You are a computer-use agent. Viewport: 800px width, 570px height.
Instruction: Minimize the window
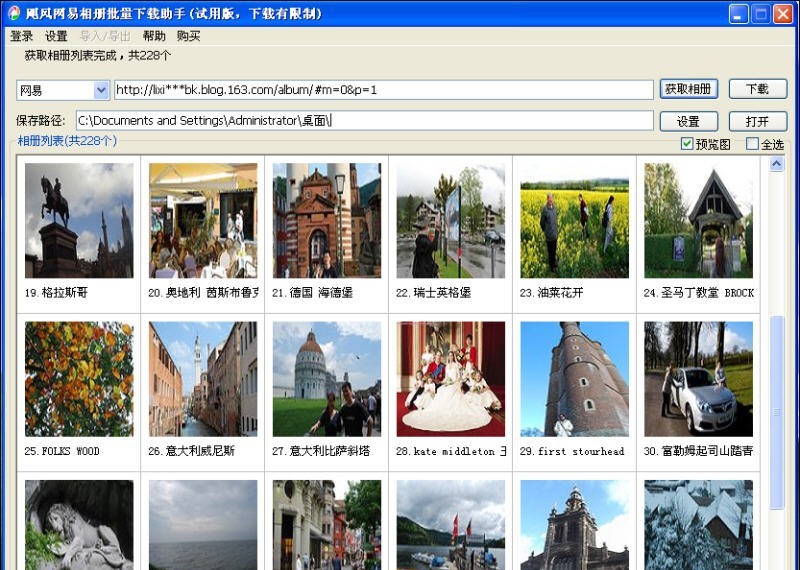[738, 14]
